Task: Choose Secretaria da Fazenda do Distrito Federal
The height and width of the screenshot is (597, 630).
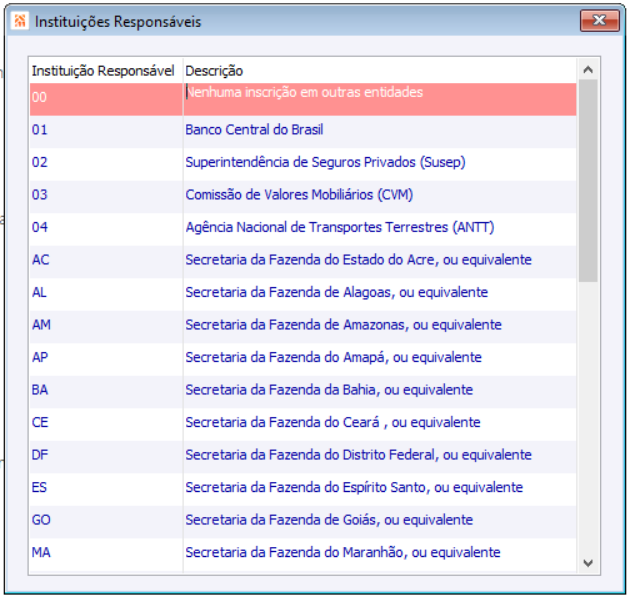Action: click(x=380, y=456)
